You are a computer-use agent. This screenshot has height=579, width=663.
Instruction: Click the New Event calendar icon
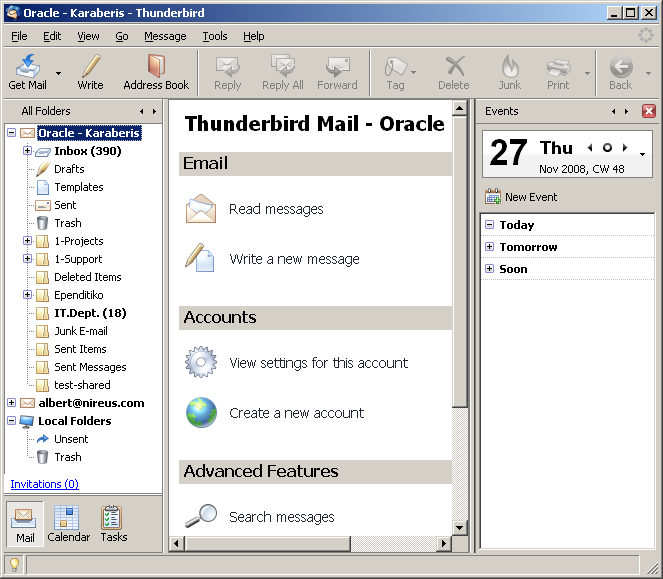[493, 197]
